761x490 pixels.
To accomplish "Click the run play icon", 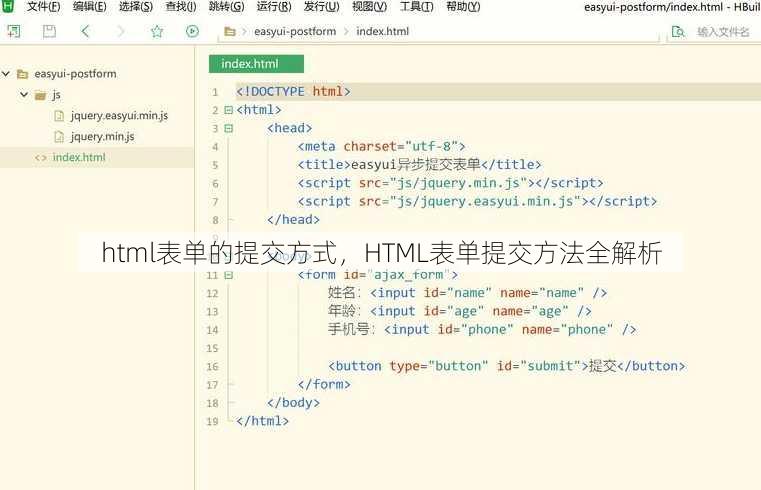I will coord(192,32).
